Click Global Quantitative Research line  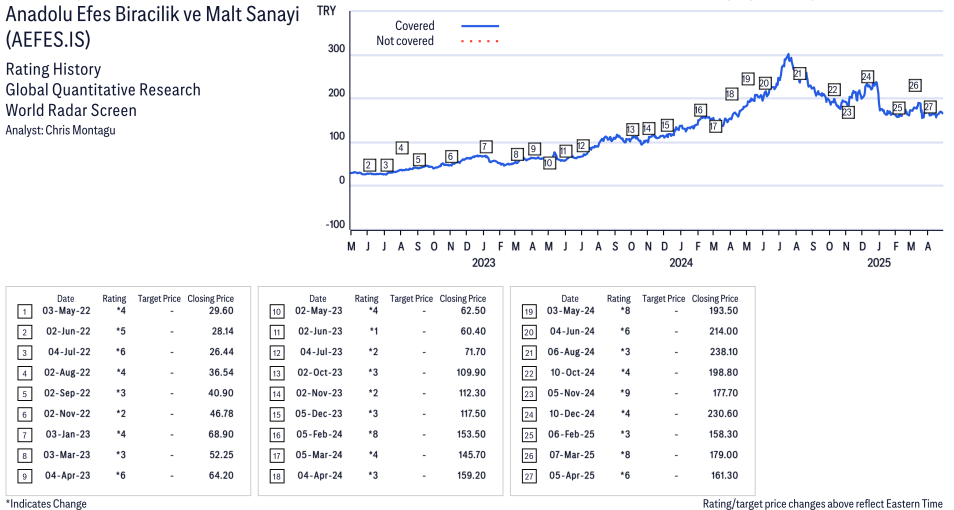tap(103, 90)
